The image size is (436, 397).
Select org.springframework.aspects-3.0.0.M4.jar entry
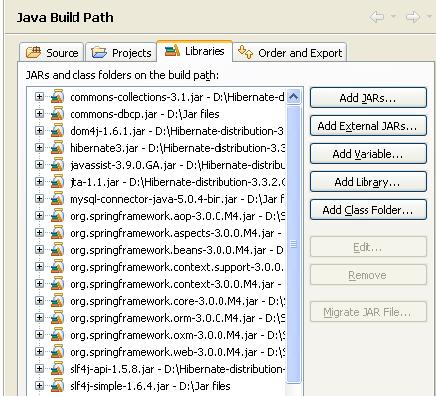176,233
